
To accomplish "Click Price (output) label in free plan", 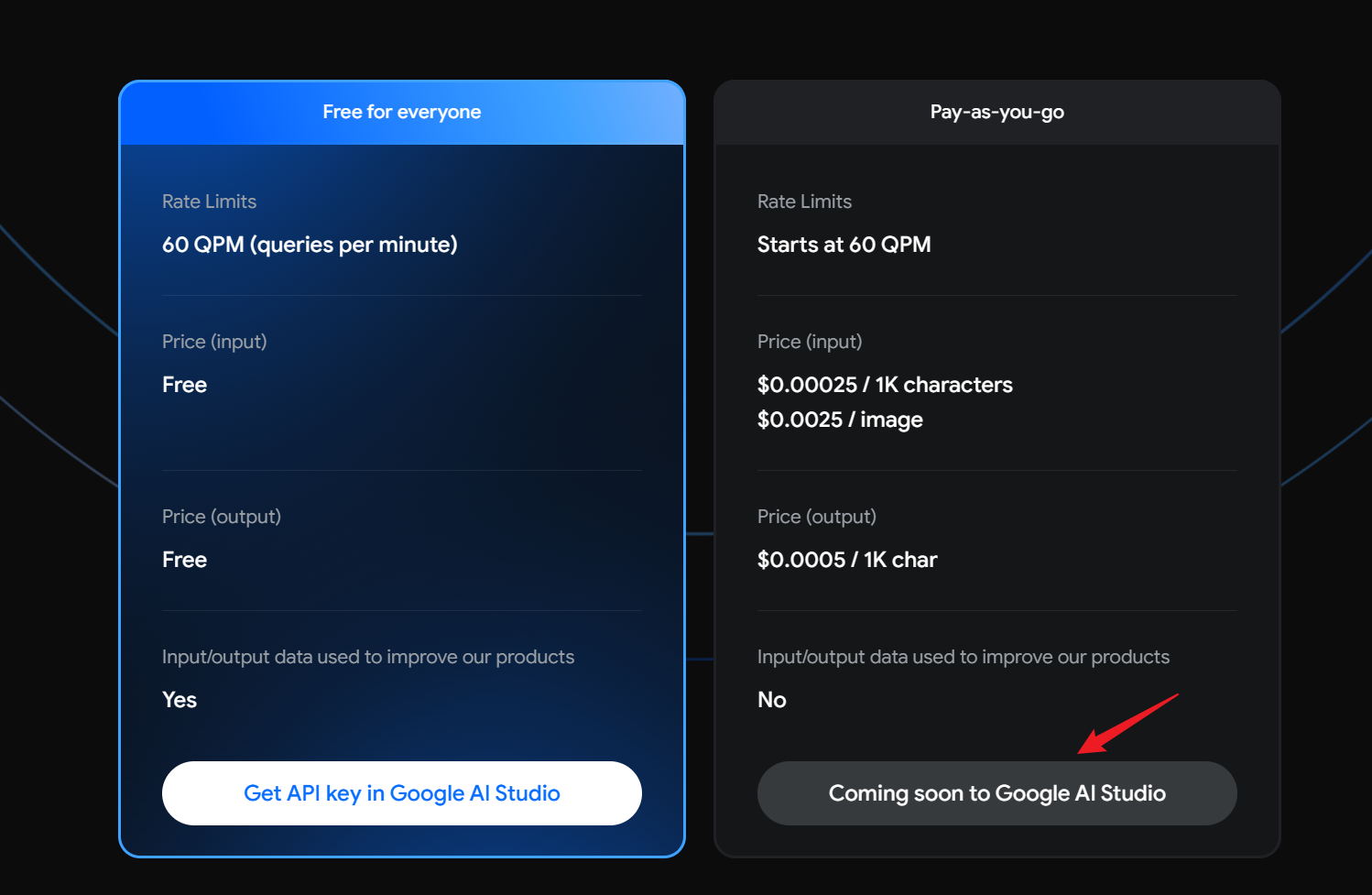I will coord(222,517).
